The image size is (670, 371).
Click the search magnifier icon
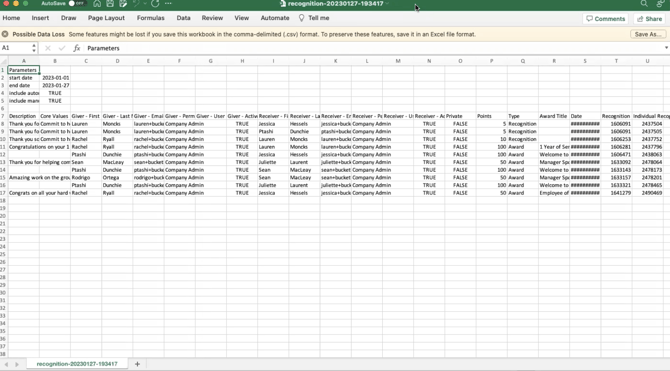[x=644, y=3]
